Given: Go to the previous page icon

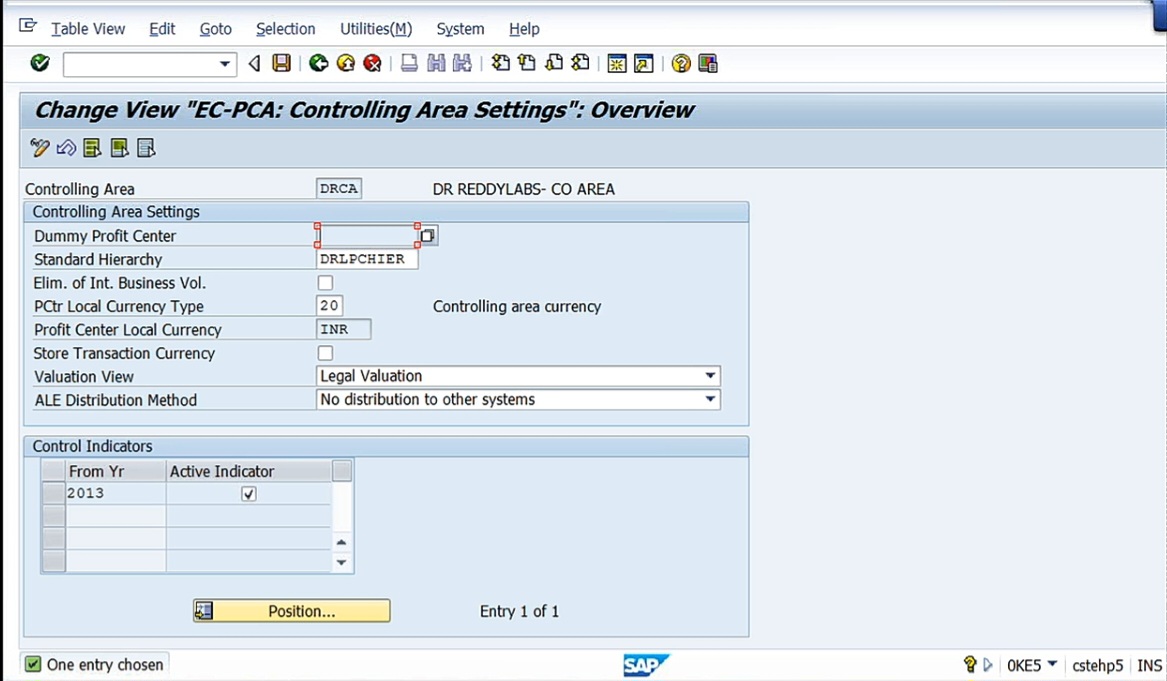Looking at the screenshot, I should pos(527,63).
